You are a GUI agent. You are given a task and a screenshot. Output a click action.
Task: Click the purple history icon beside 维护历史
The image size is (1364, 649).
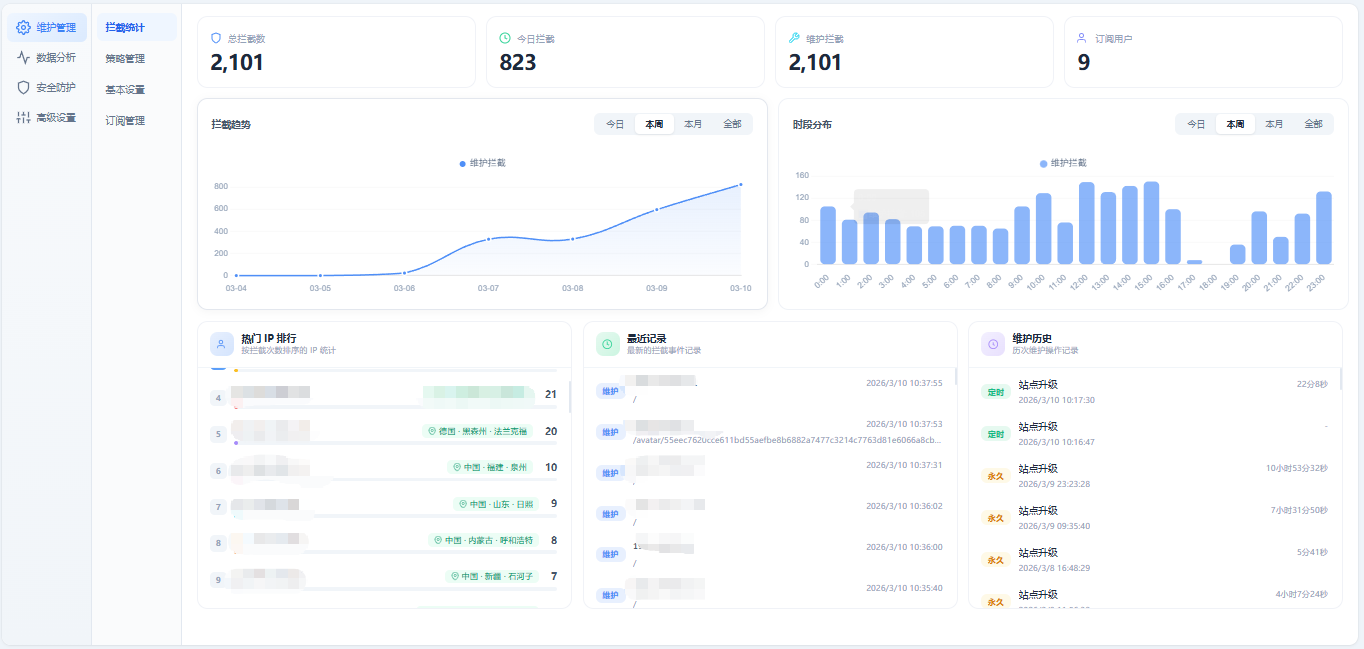click(993, 344)
